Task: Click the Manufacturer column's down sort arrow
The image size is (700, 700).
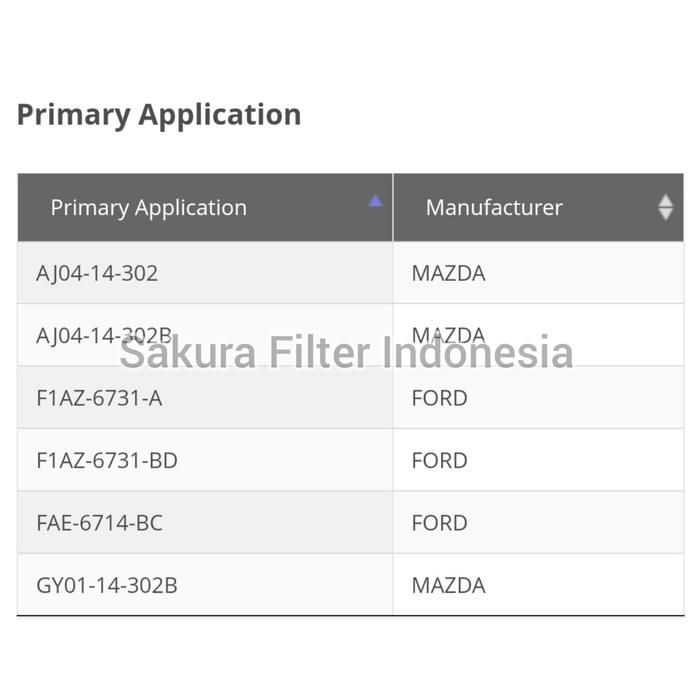Action: pos(666,214)
